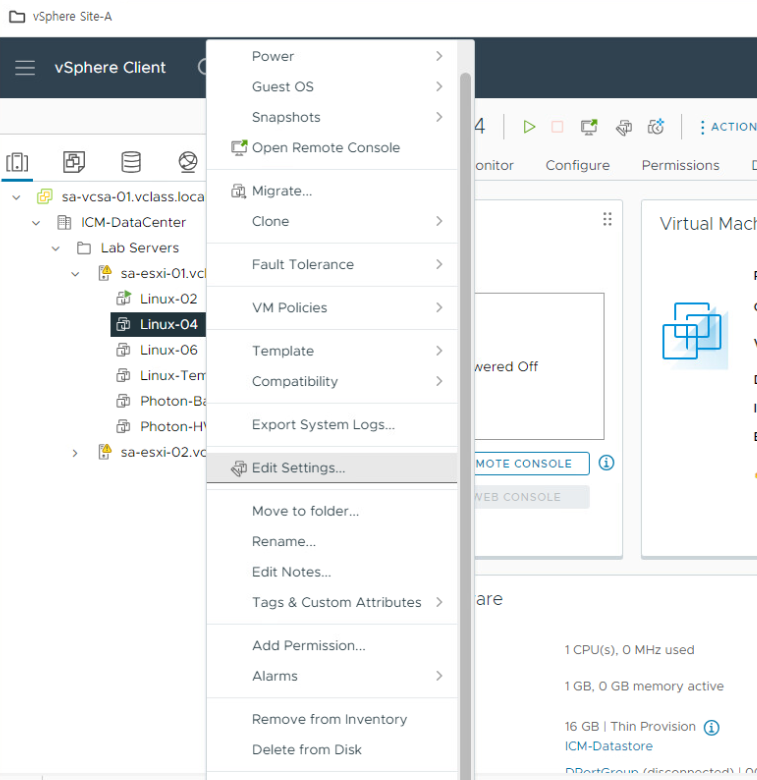The height and width of the screenshot is (780, 757).
Task: Open Tags & Custom Attributes submenu
Action: coord(332,602)
